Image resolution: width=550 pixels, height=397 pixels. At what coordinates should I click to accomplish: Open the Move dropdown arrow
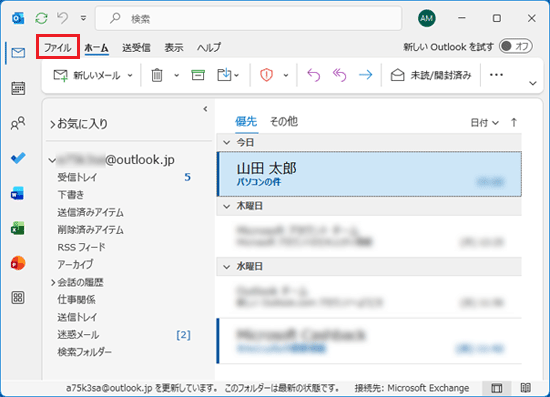tap(237, 75)
